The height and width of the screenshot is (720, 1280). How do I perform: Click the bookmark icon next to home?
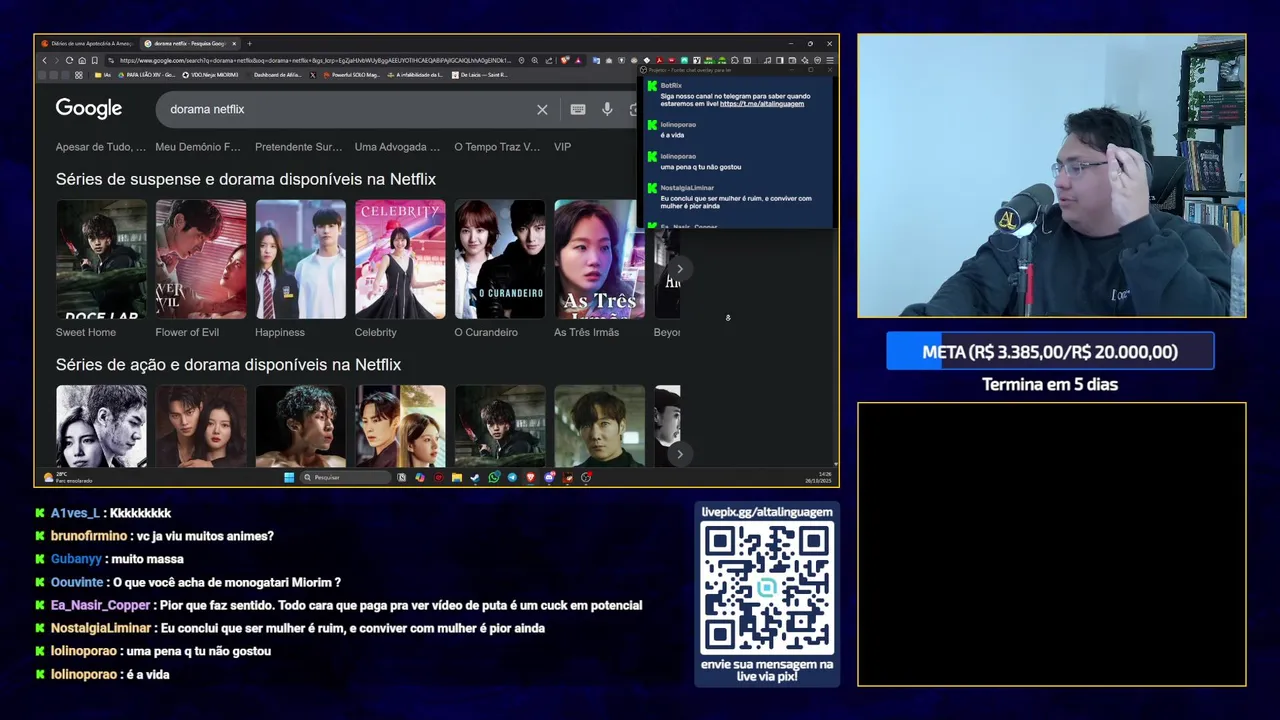click(95, 60)
